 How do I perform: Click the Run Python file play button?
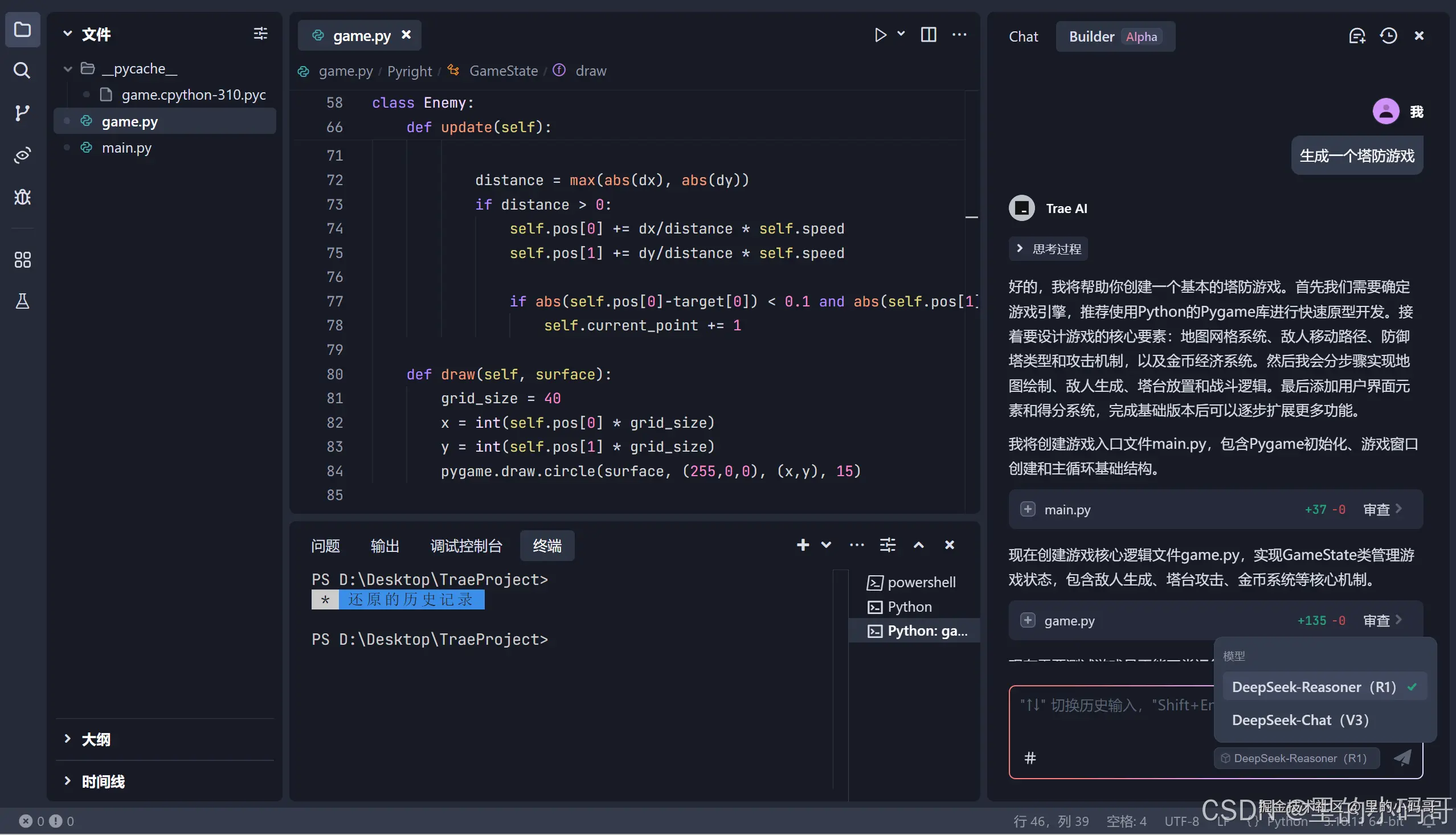[880, 35]
